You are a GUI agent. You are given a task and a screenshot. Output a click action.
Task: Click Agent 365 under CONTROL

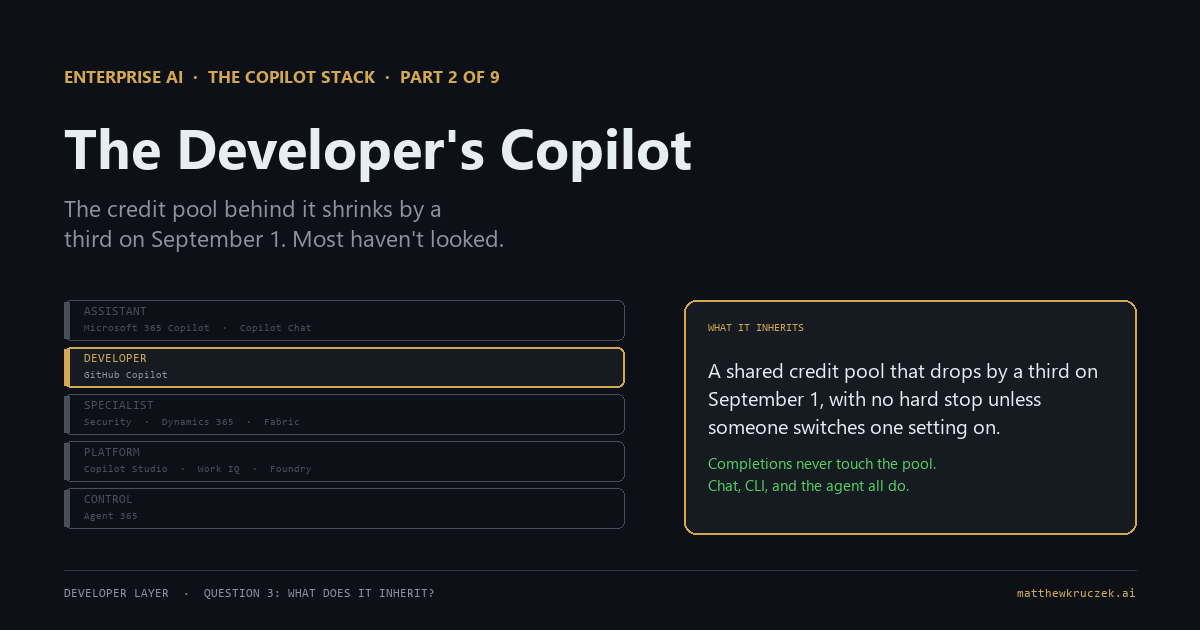point(111,516)
